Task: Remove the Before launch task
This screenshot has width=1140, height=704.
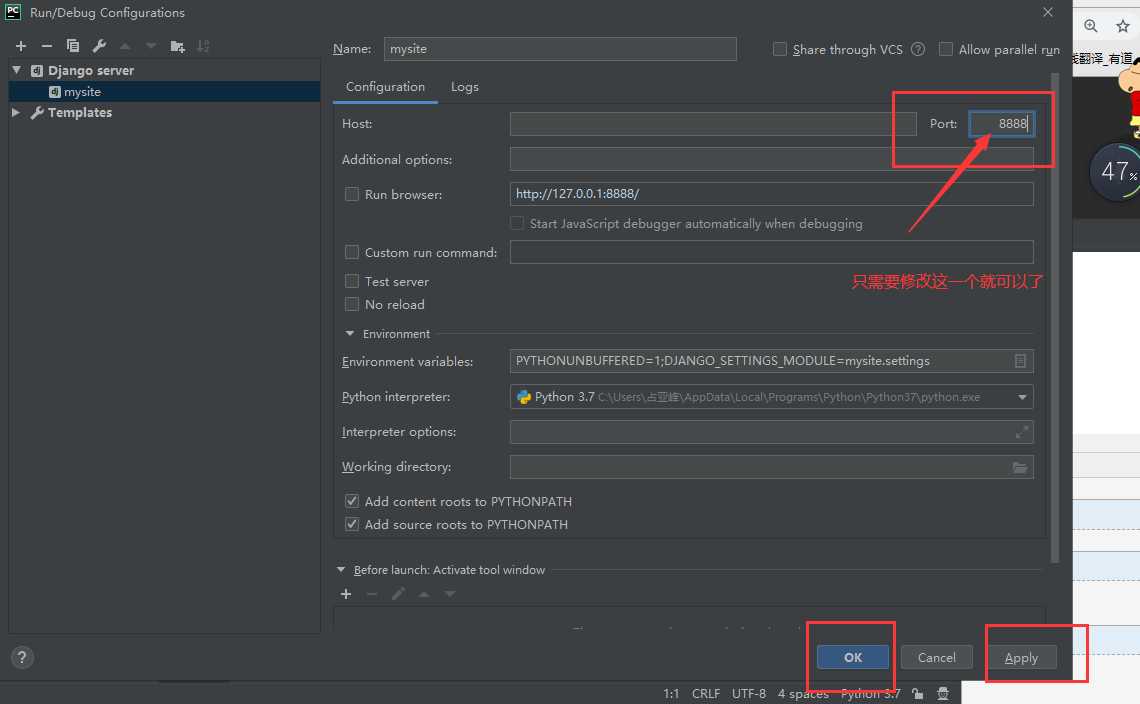Action: tap(372, 594)
